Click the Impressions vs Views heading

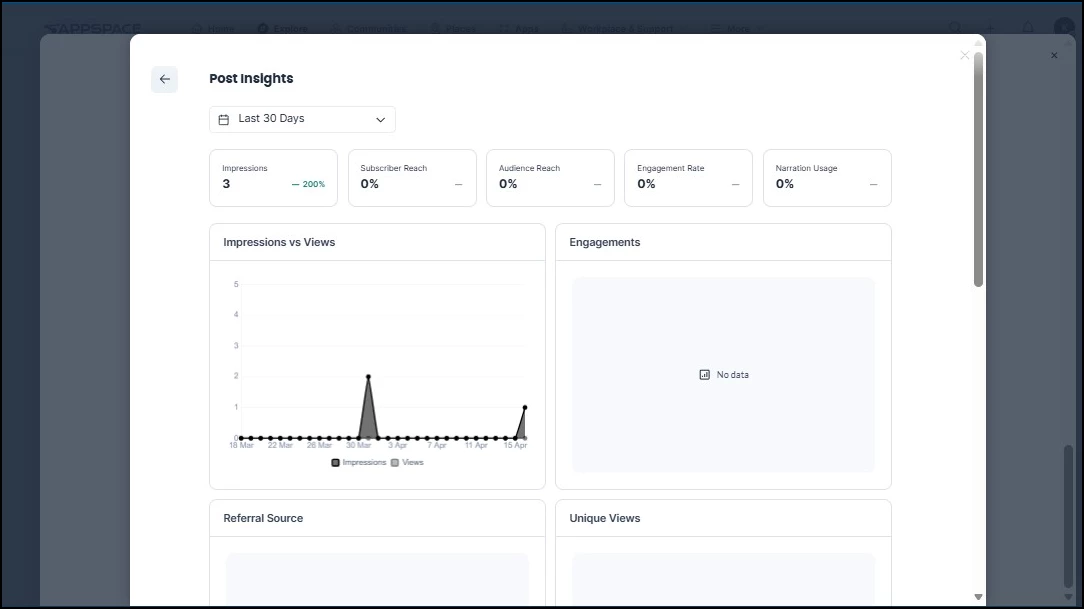pos(279,243)
